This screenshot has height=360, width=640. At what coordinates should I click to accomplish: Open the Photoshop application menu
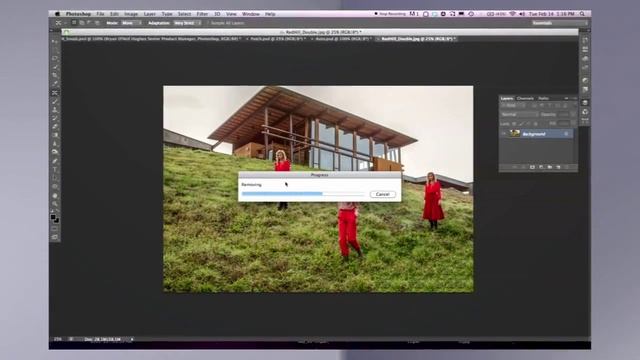click(78, 14)
